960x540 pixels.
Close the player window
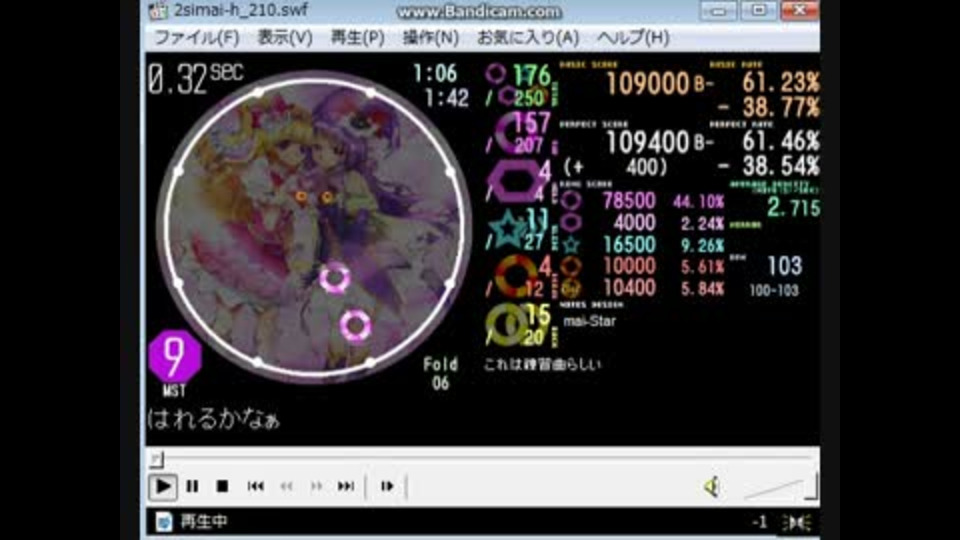point(800,10)
